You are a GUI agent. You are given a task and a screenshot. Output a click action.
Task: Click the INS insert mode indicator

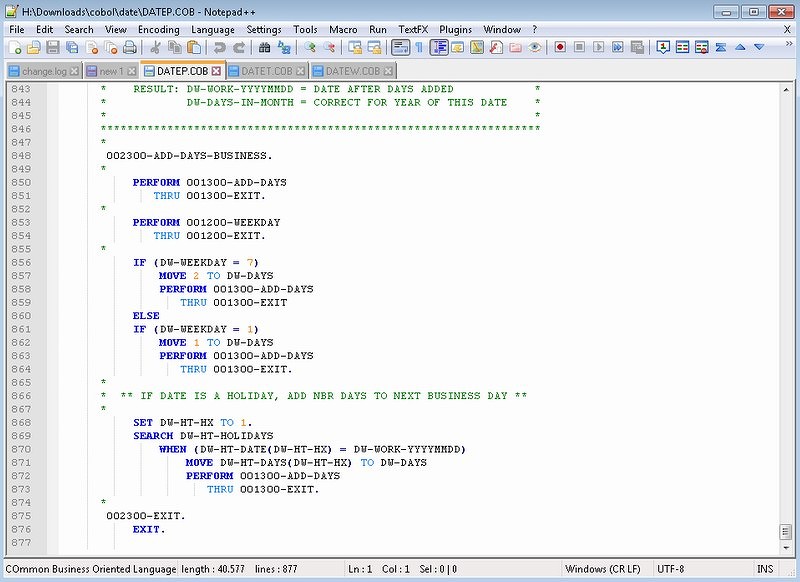(765, 569)
